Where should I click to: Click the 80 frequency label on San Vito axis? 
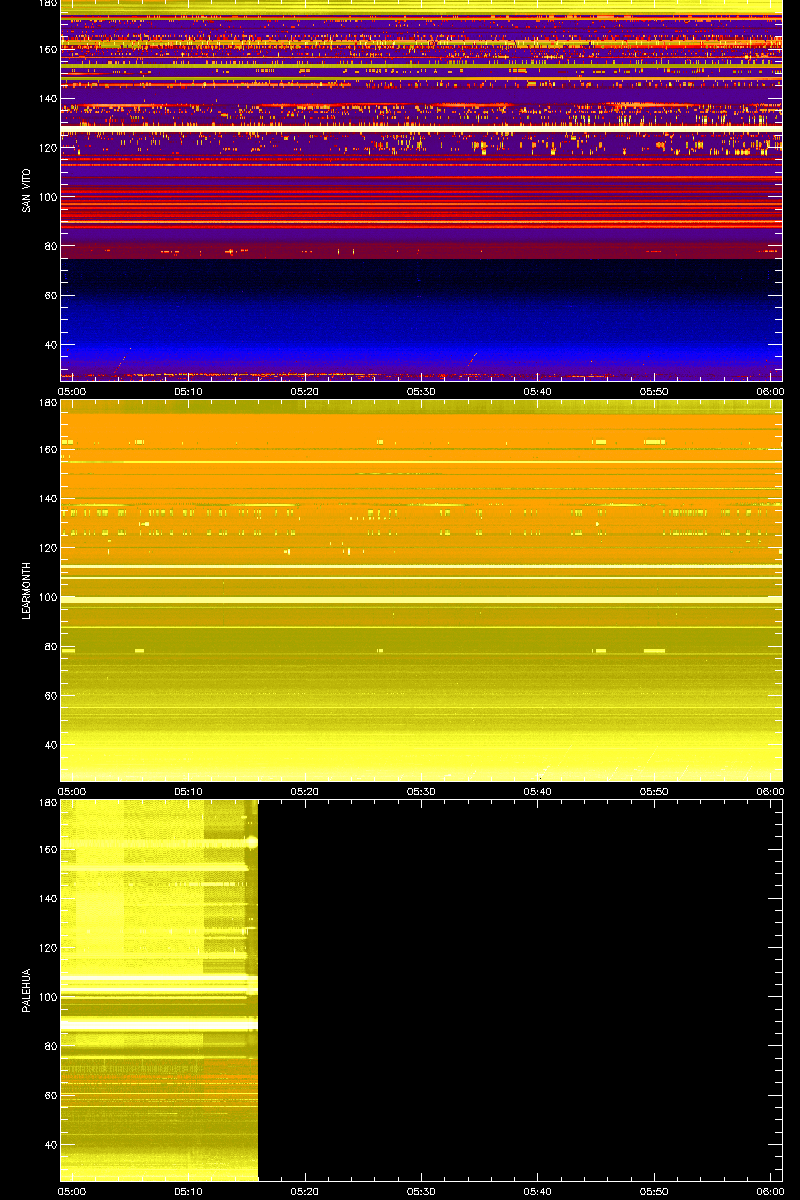(49, 246)
